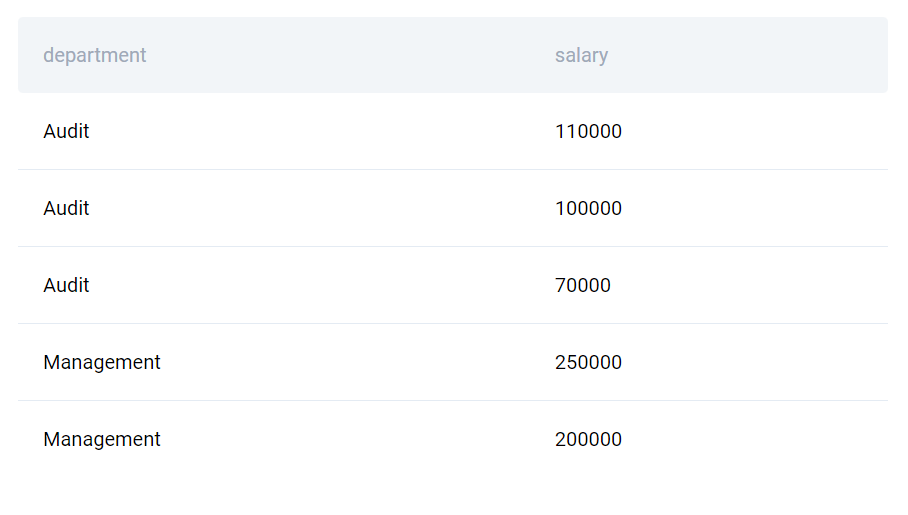The image size is (908, 515).
Task: Select the 250000 salary cell
Action: click(x=588, y=363)
